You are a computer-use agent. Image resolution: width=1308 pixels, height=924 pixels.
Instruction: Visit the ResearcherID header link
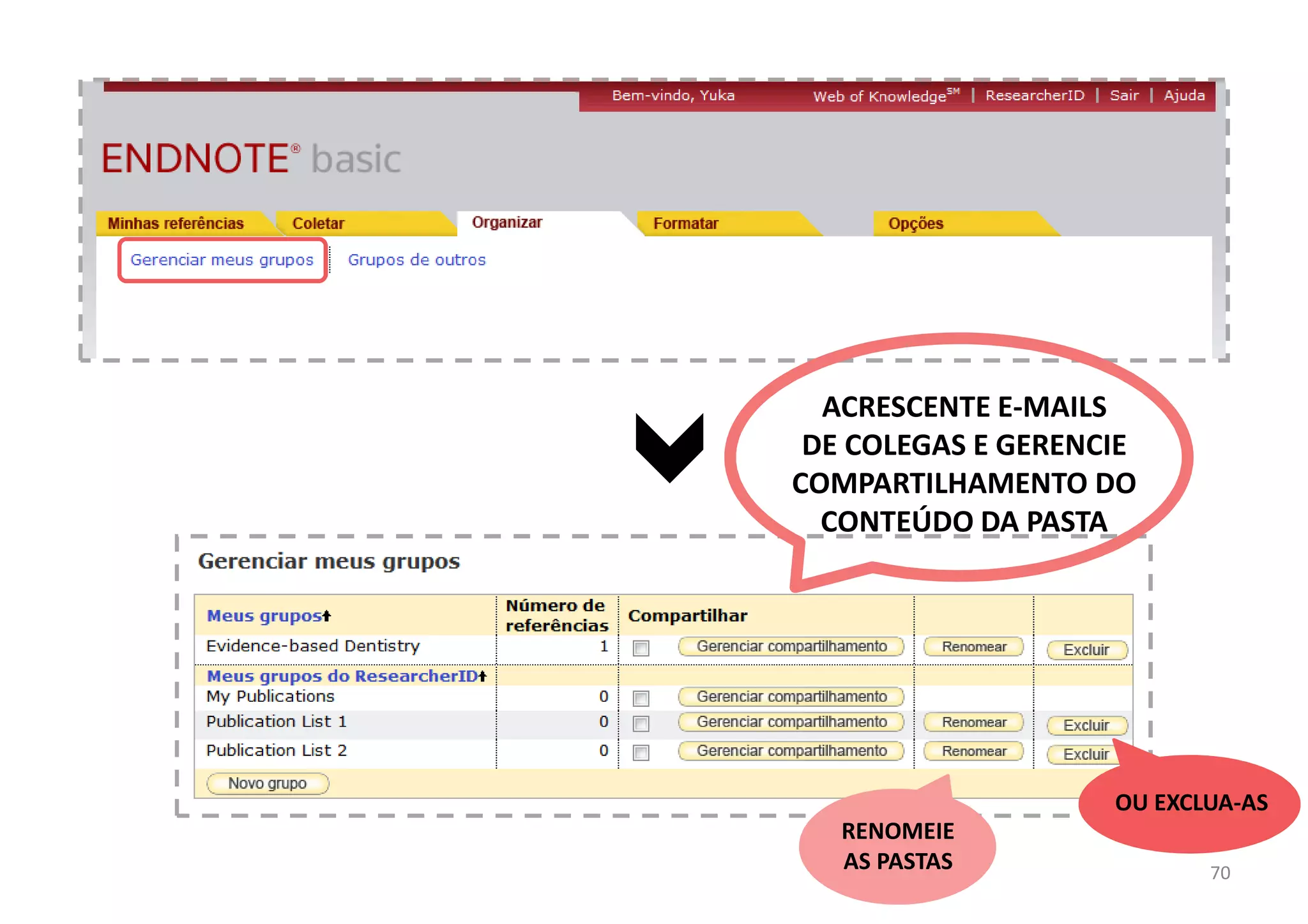1035,95
